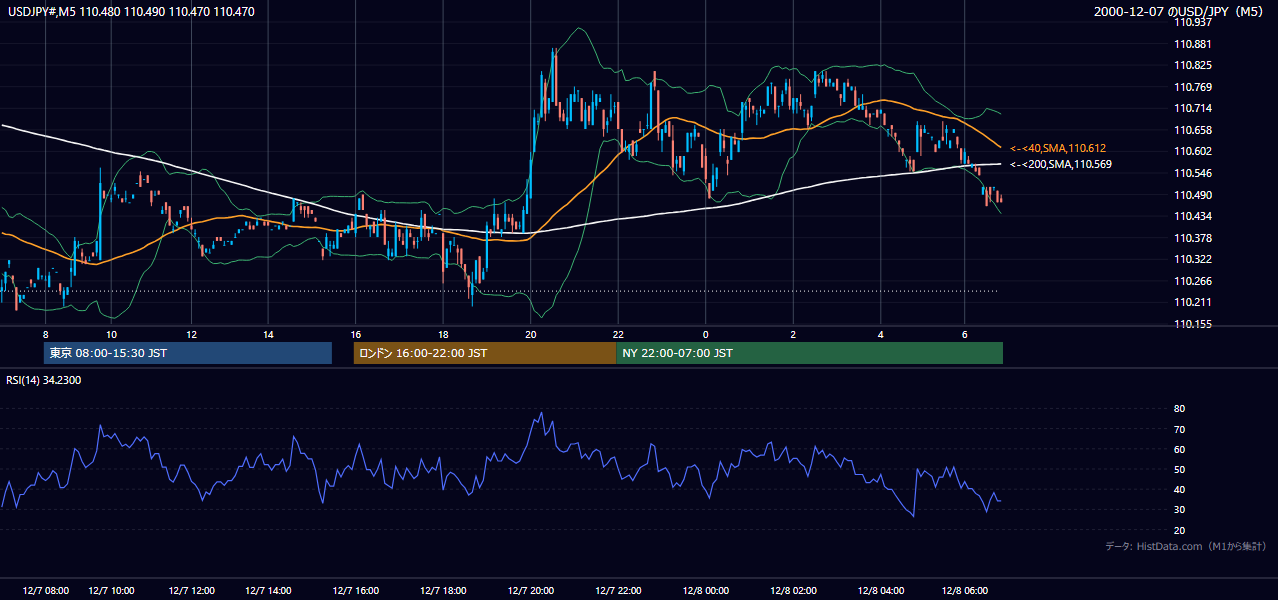Screen dimensions: 1278x600
Task: Click the hour label 10 under price chart
Action: 111,334
